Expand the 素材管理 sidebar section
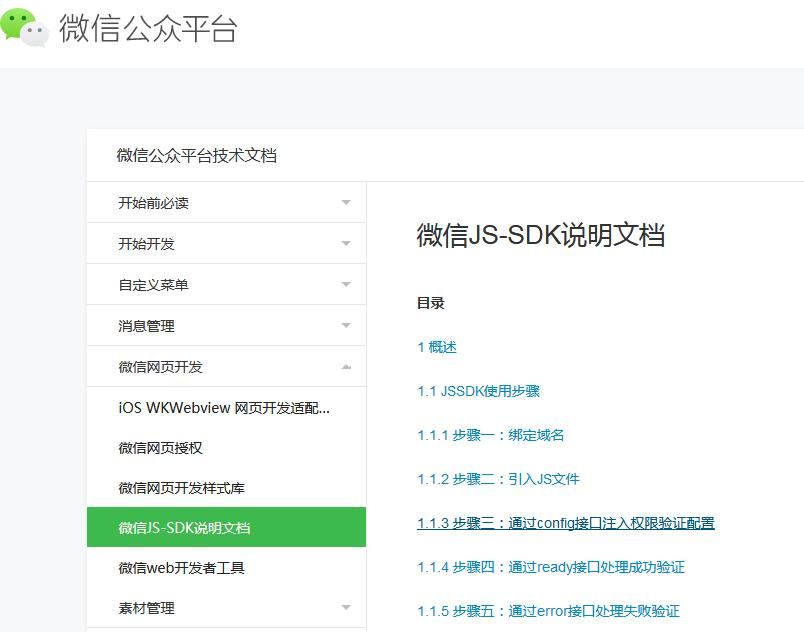Viewport: 804px width, 632px height. [226, 607]
